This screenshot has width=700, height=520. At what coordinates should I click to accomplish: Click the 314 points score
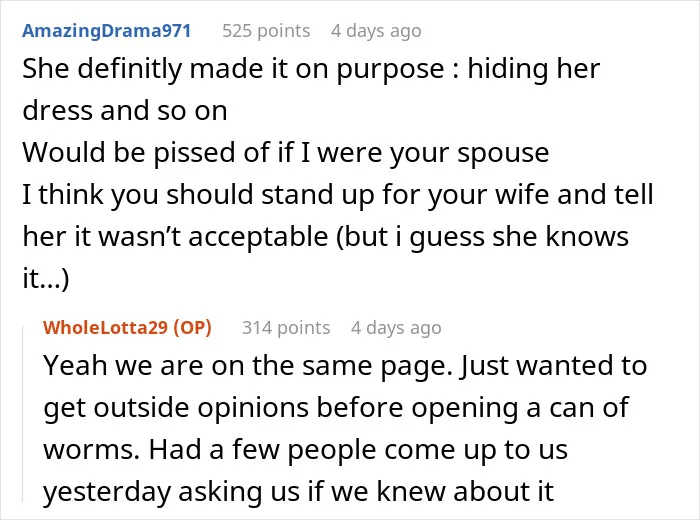[x=286, y=328]
